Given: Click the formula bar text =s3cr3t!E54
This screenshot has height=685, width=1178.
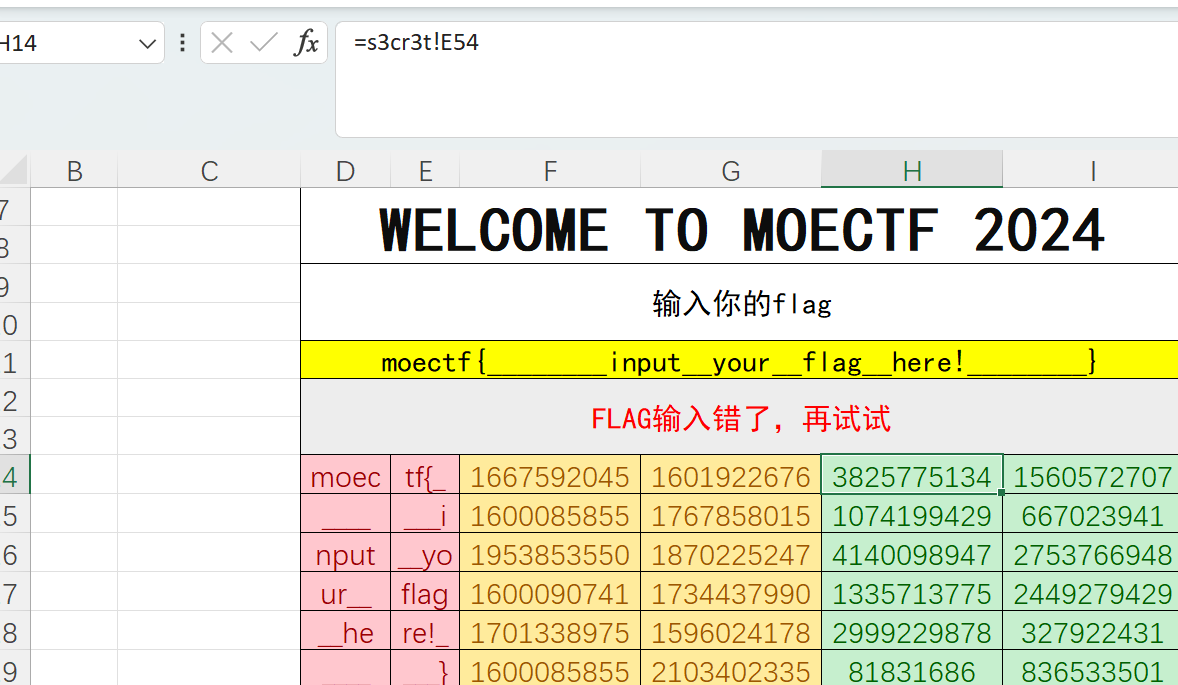Looking at the screenshot, I should click(x=416, y=43).
